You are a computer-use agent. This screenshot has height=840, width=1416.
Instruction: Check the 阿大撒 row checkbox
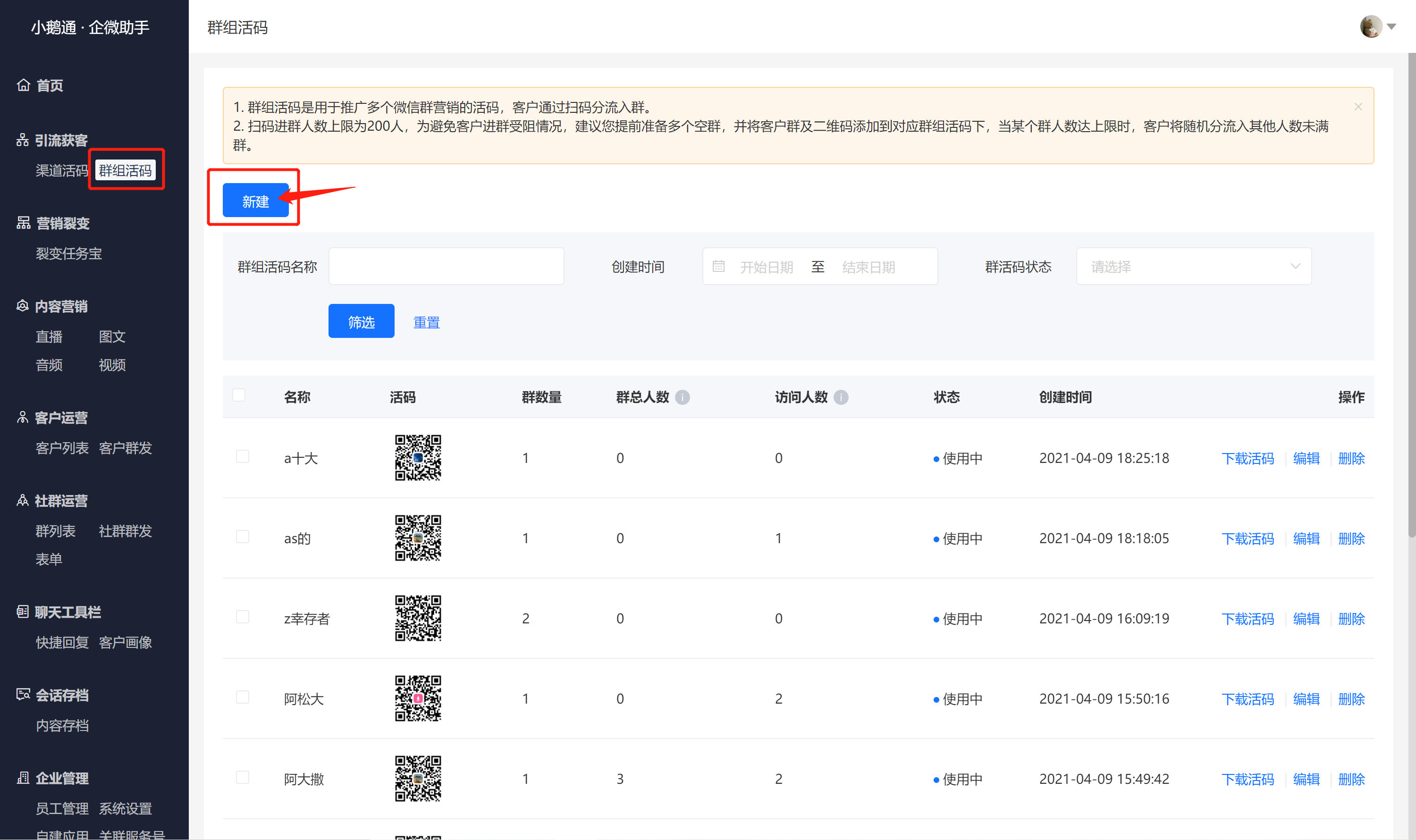point(242,777)
